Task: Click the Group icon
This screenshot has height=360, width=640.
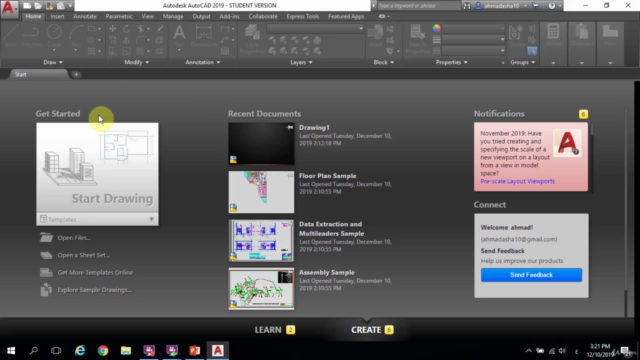Action: pos(516,36)
